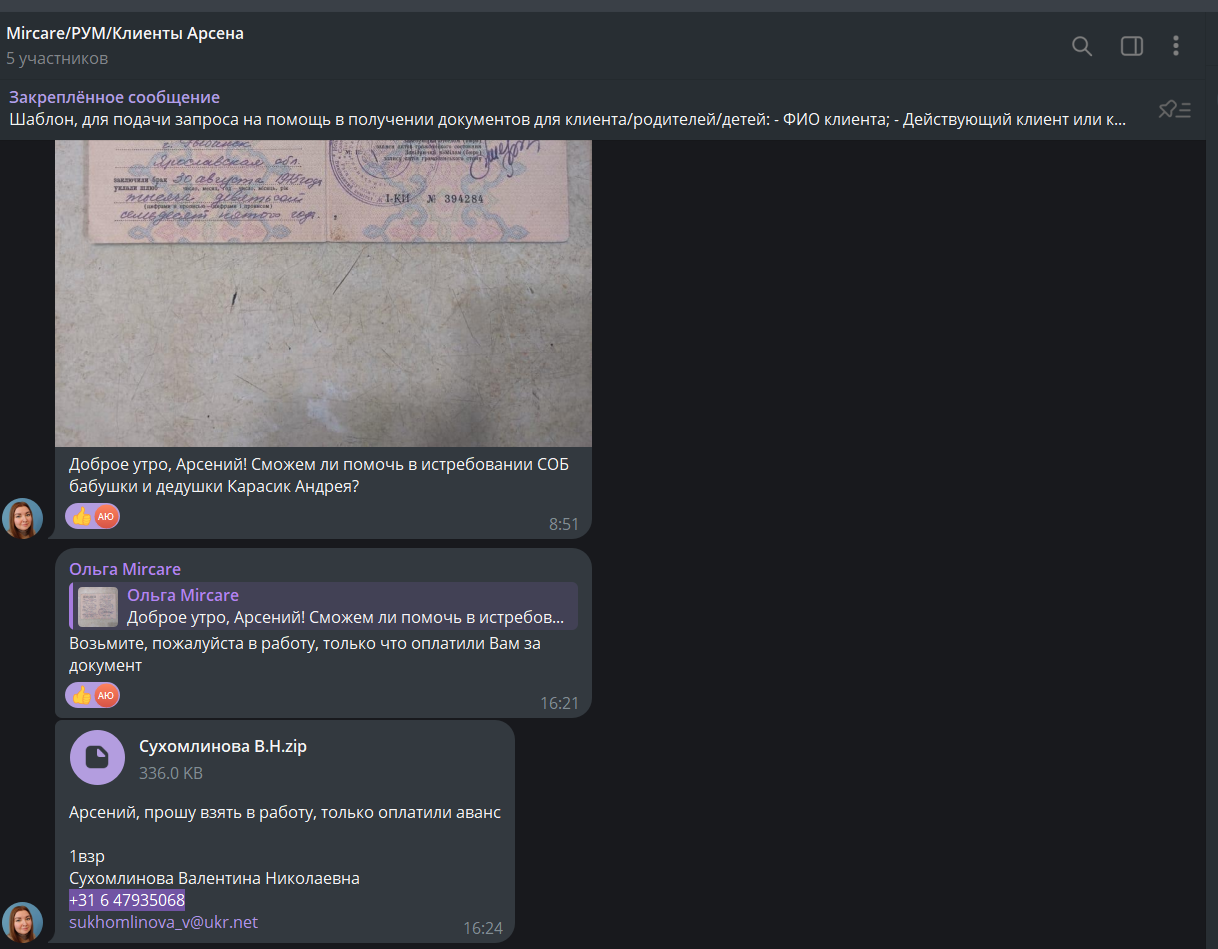Open the "5 участников" members info
This screenshot has width=1218, height=949.
[57, 58]
